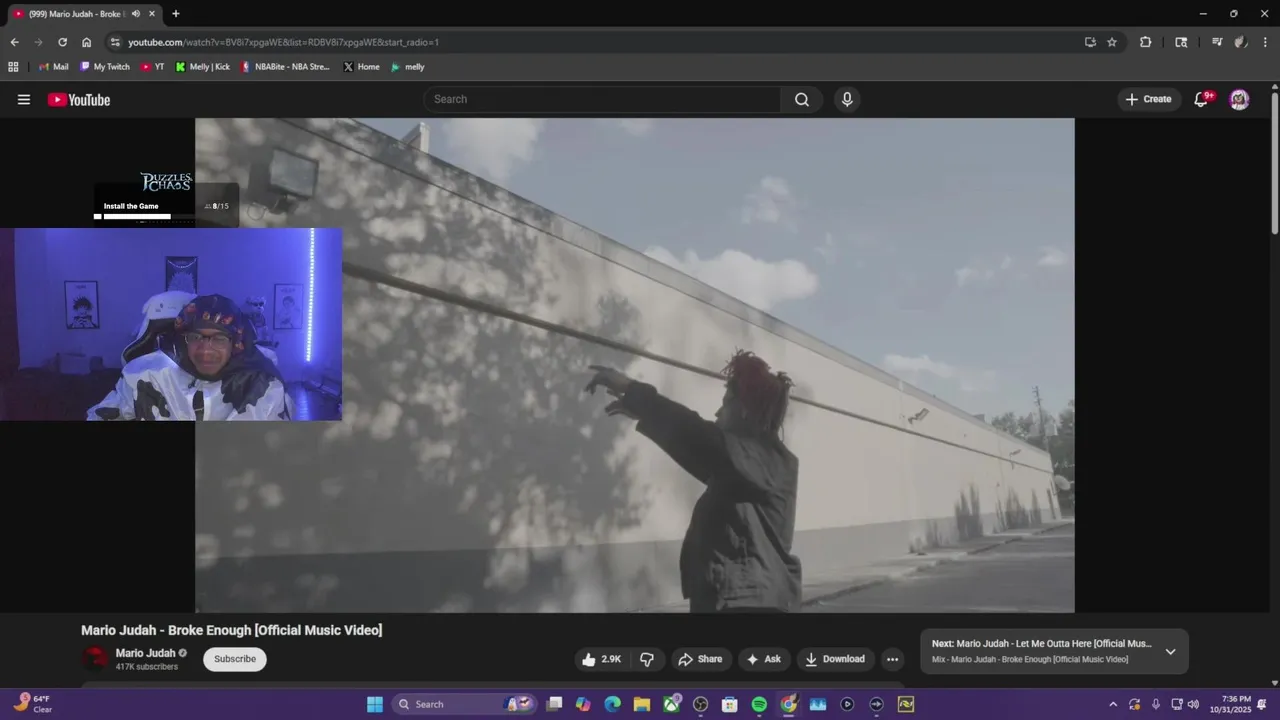
Task: Open the X Home bookmark
Action: click(361, 67)
